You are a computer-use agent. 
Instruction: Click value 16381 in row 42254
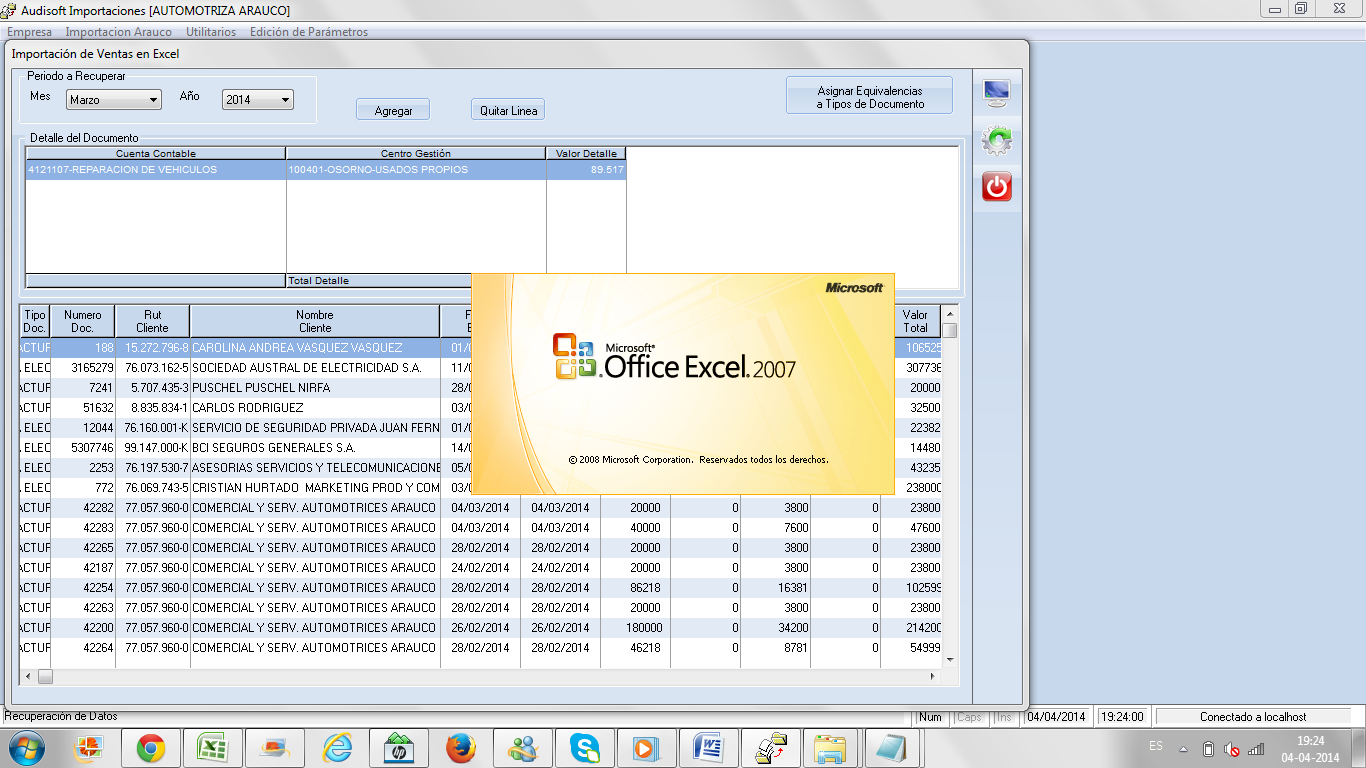pos(775,588)
